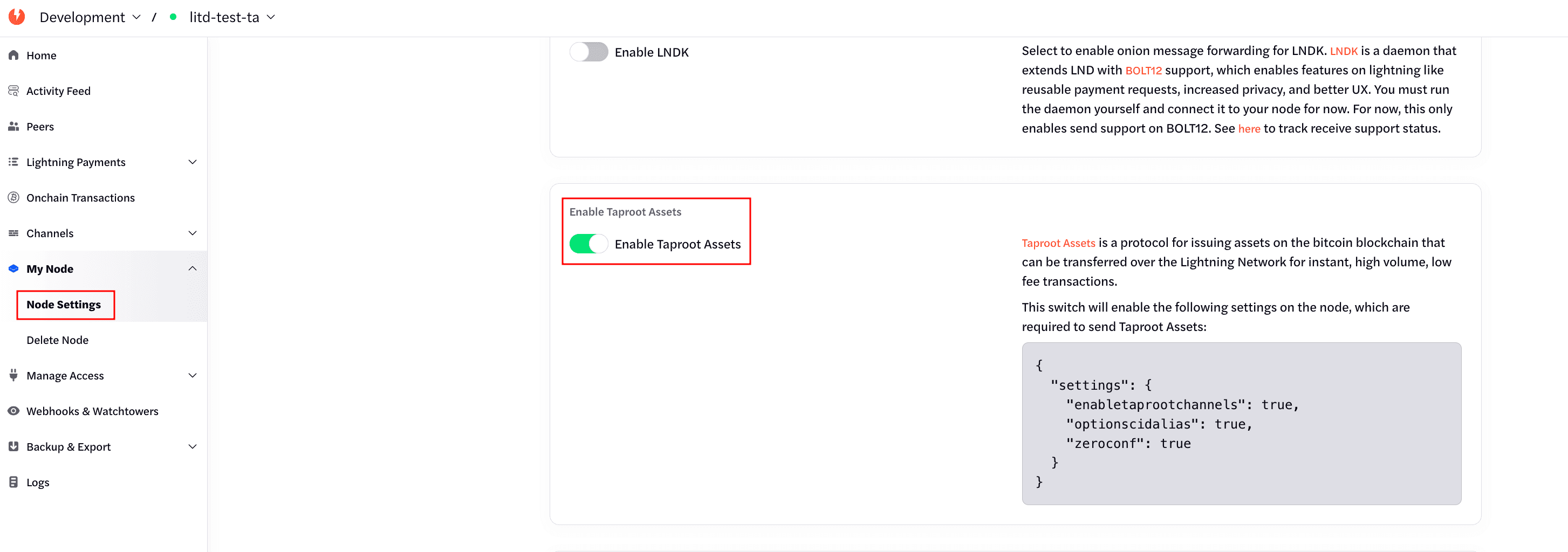This screenshot has width=1568, height=552.
Task: Follow the Taproot Assets link
Action: [x=1058, y=242]
